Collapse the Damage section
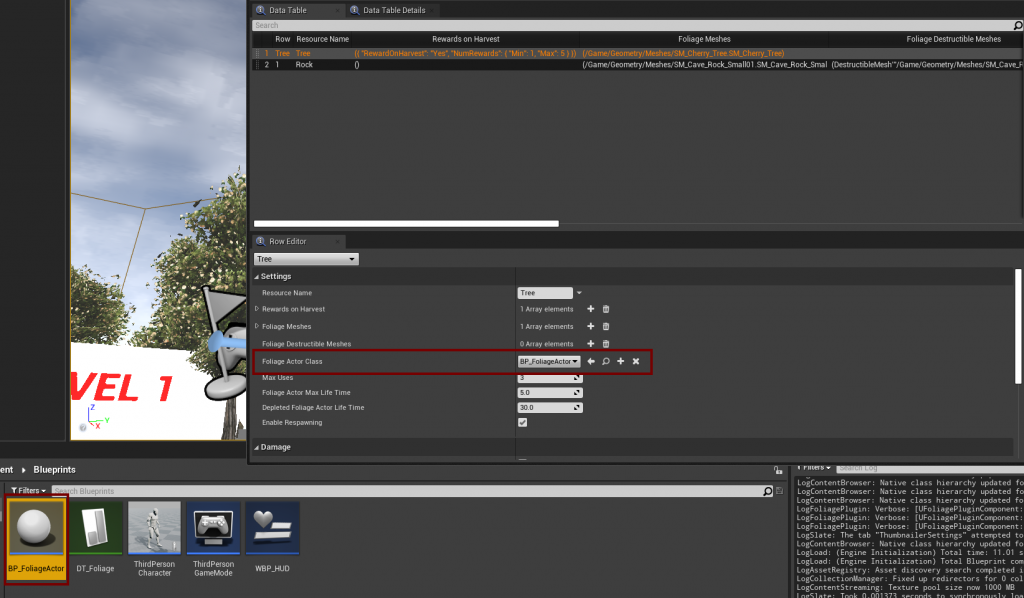 (257, 447)
